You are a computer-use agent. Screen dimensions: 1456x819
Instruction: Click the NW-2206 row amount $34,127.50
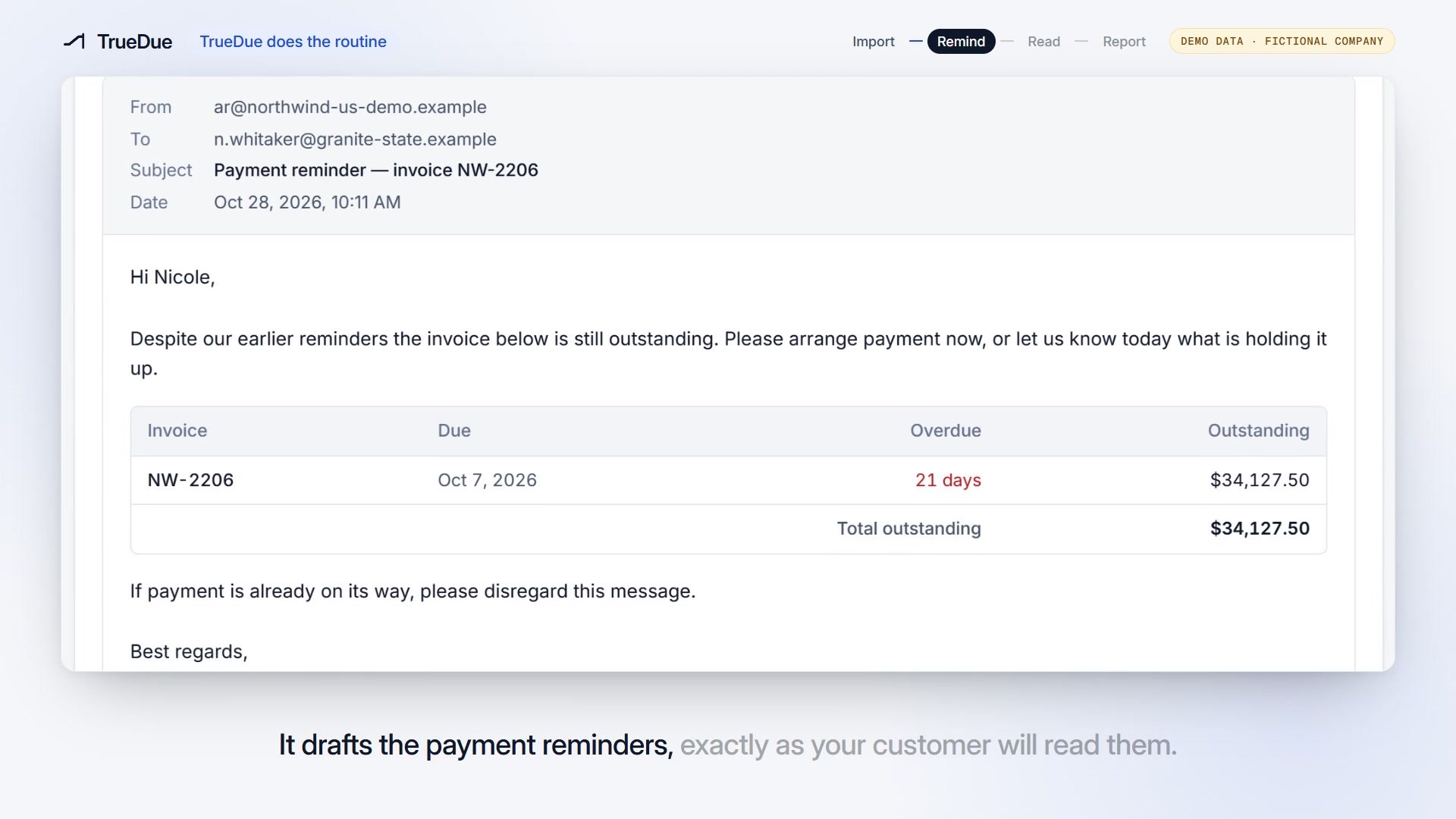pyautogui.click(x=1260, y=480)
